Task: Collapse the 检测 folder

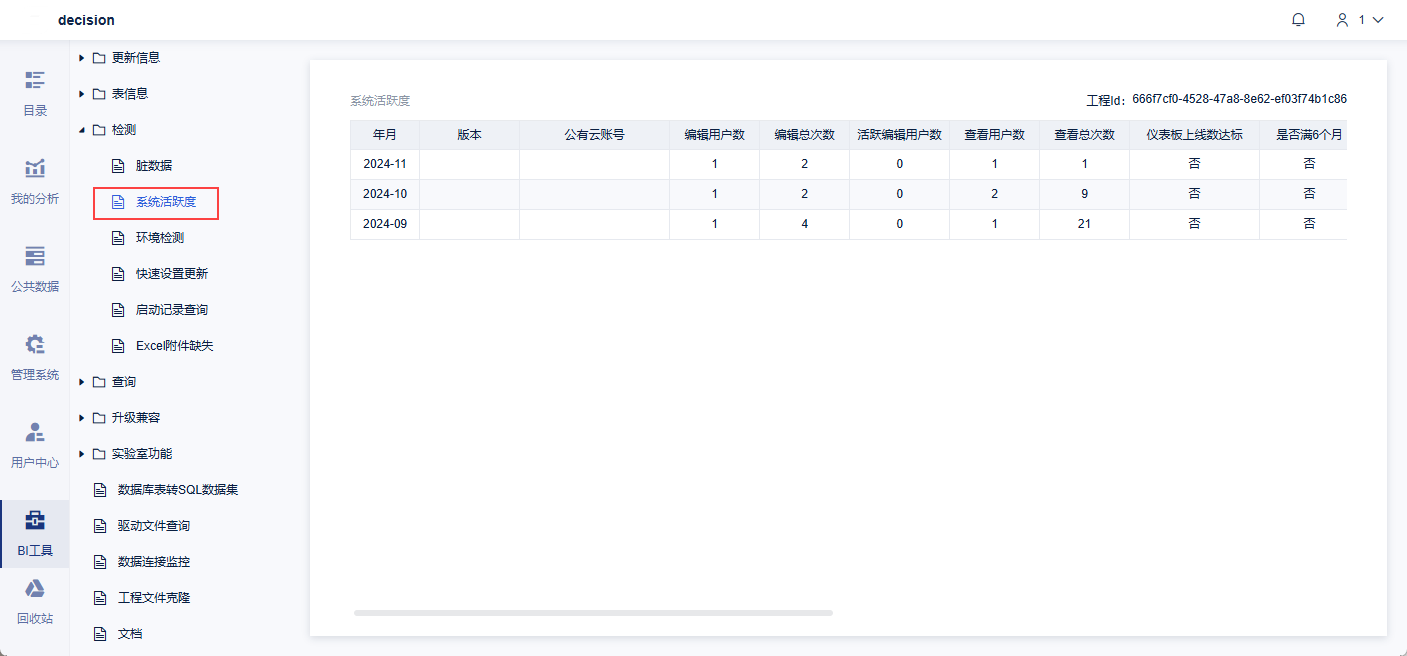Action: pos(82,130)
